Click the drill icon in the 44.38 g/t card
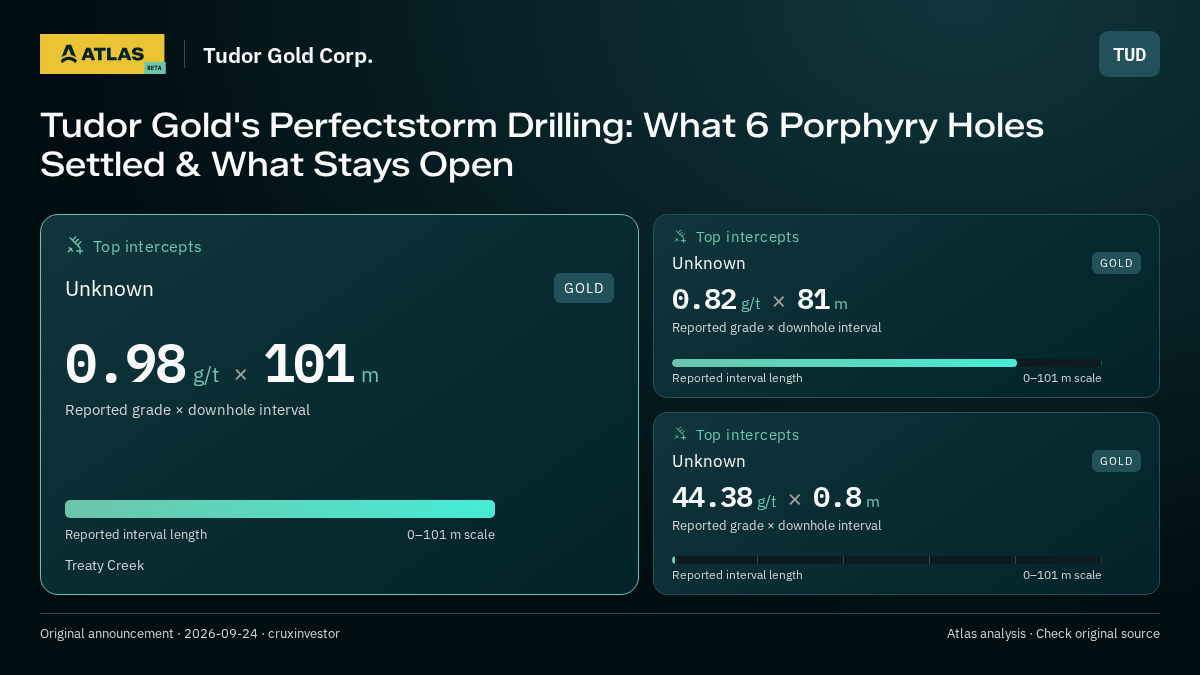The width and height of the screenshot is (1200, 675). tap(680, 435)
